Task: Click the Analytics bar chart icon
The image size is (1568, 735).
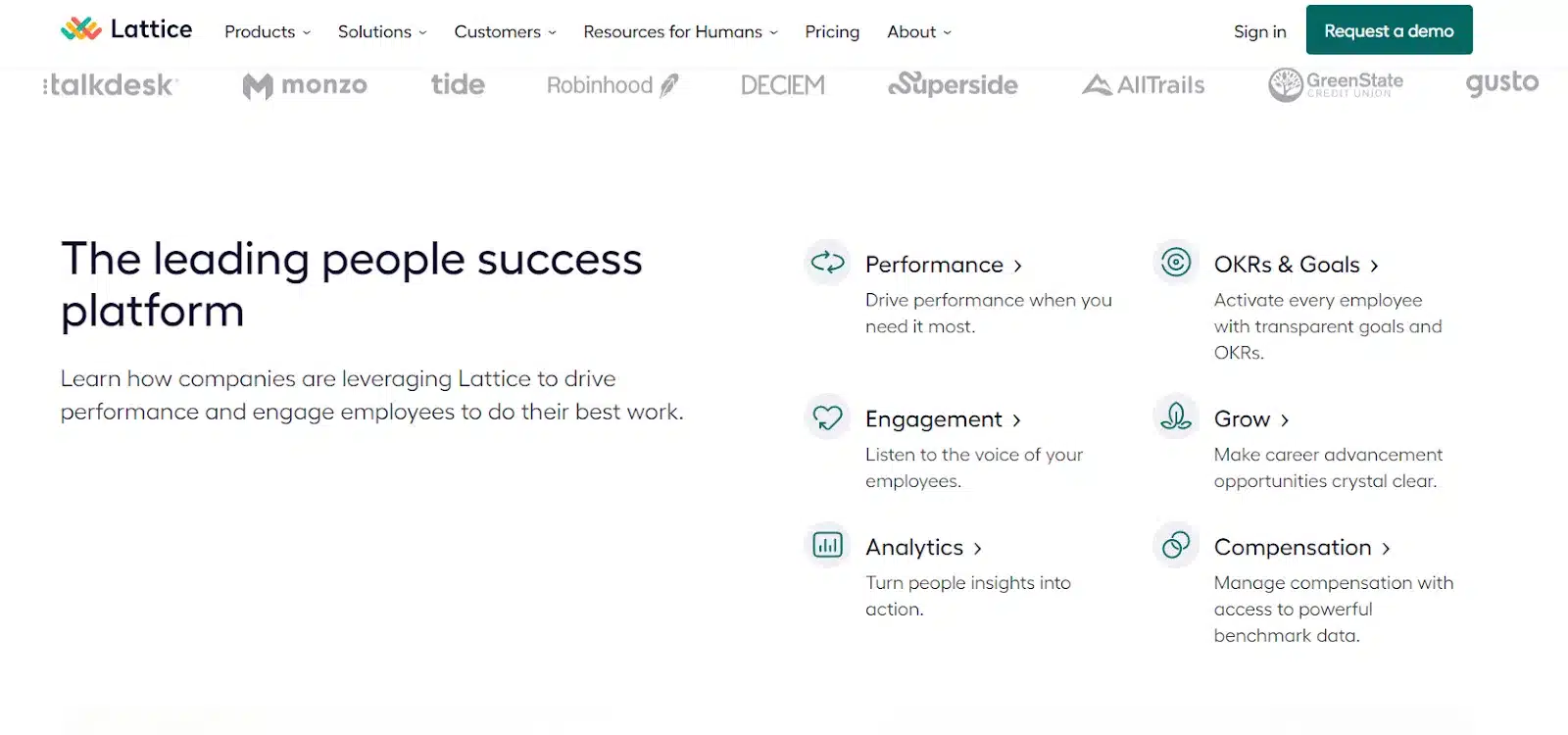Action: 827,545
